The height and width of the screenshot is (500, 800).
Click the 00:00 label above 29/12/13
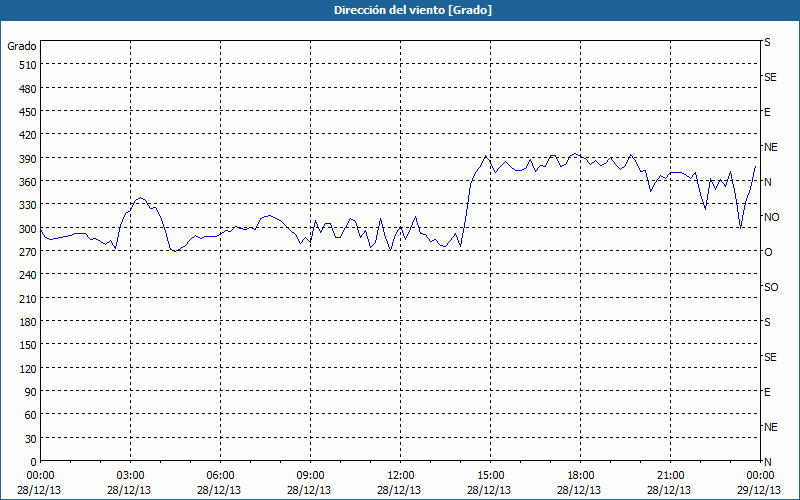click(760, 475)
